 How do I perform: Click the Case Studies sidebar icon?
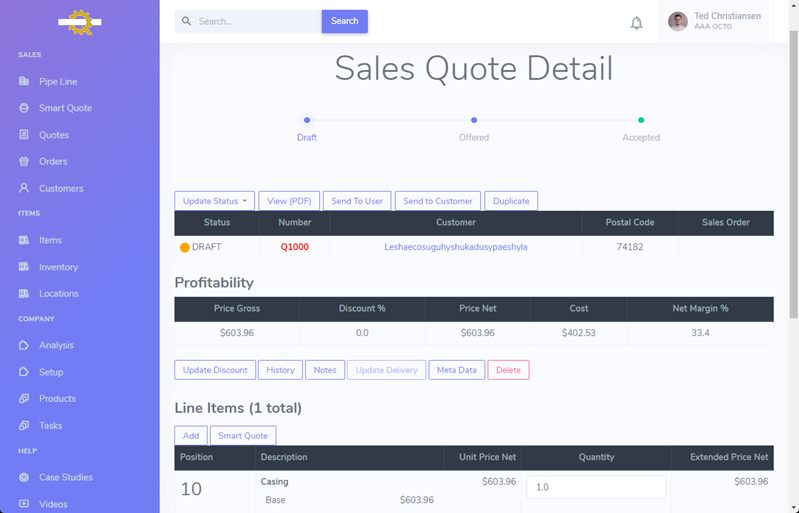tap(24, 477)
